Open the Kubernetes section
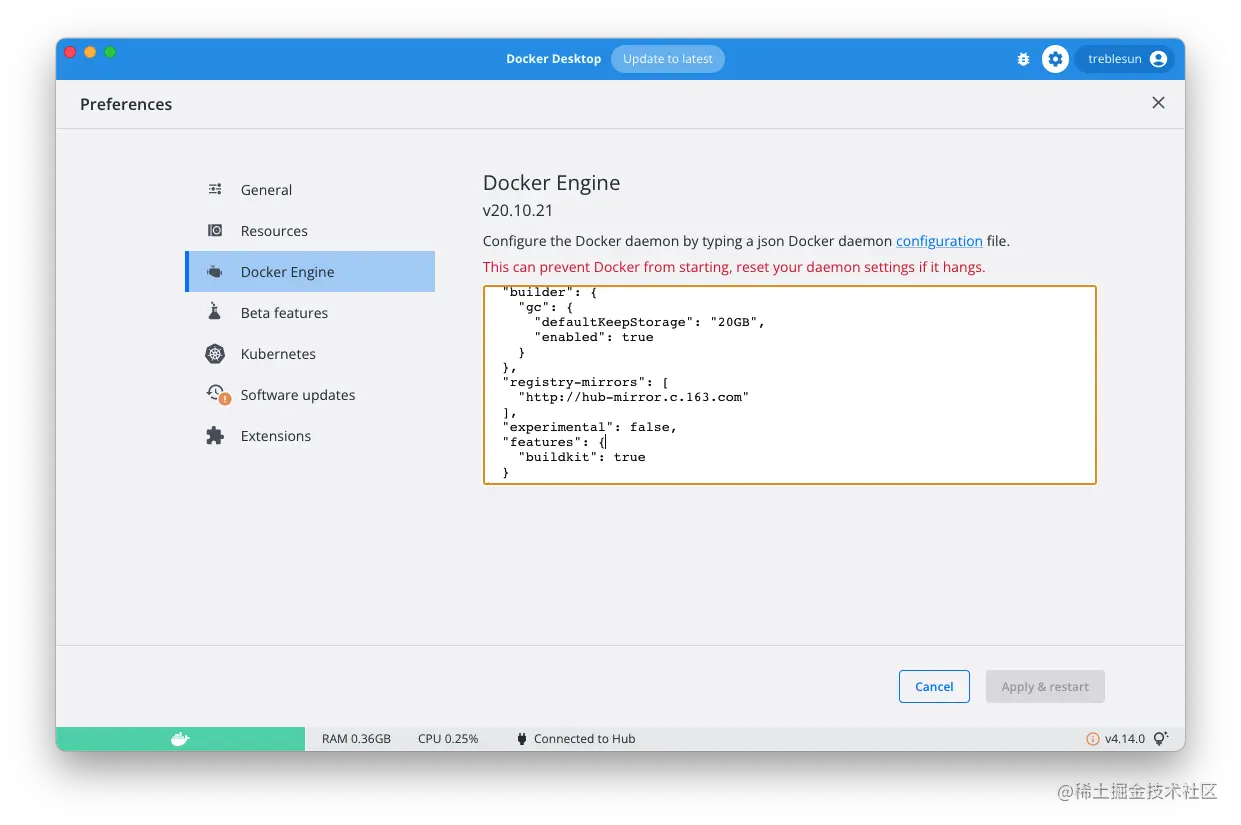 [310, 353]
